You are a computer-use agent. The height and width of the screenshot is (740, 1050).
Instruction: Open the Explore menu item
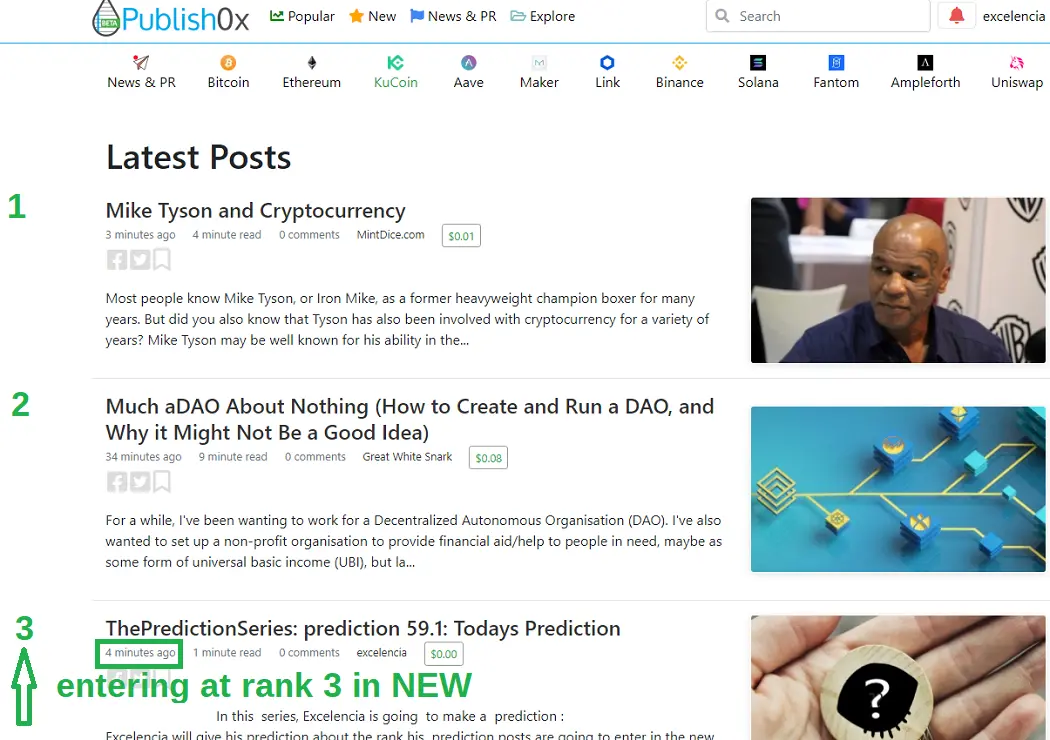click(x=552, y=16)
